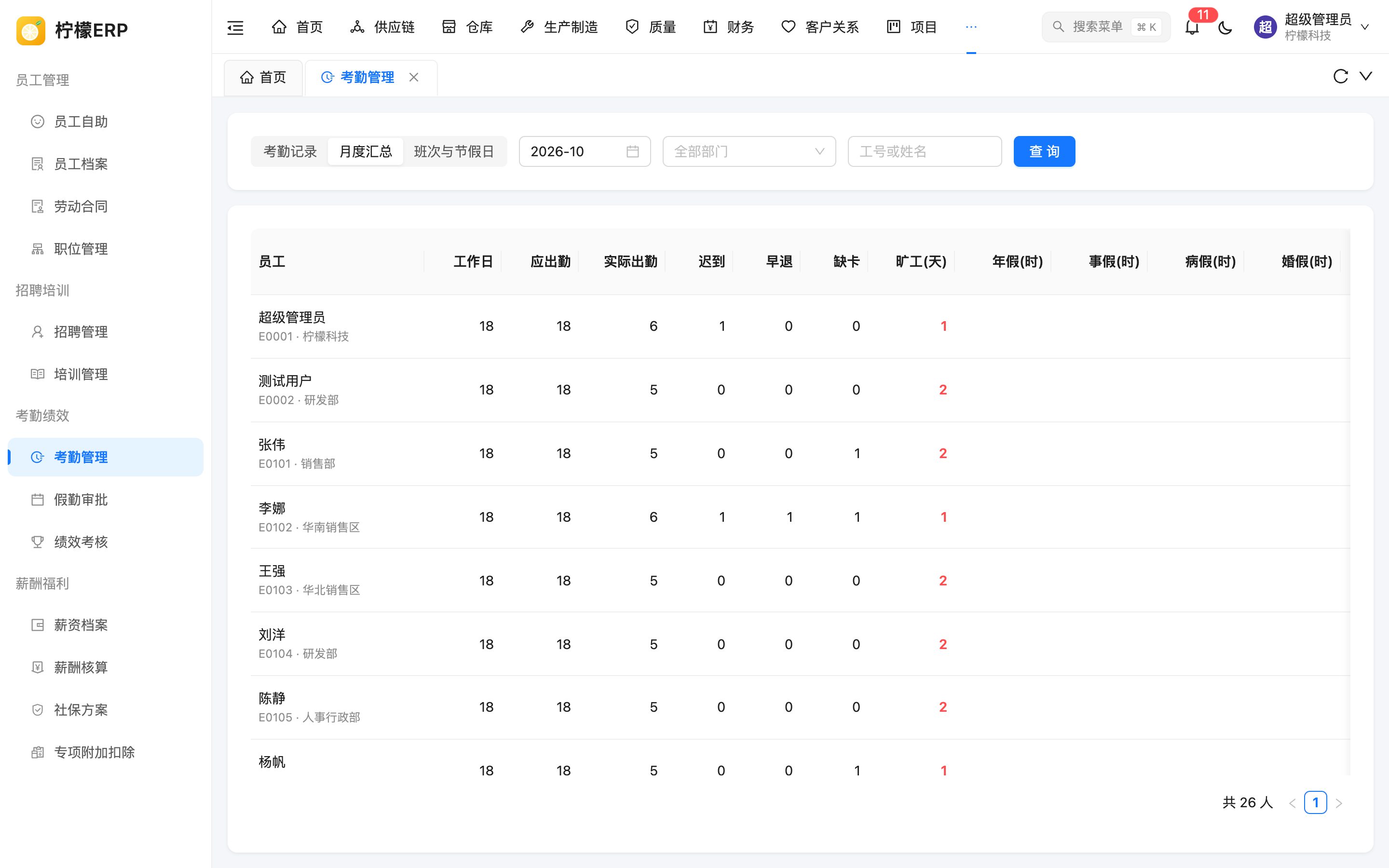Screen dimensions: 1389x868
Task: Click the next page arrow
Action: (x=1339, y=803)
